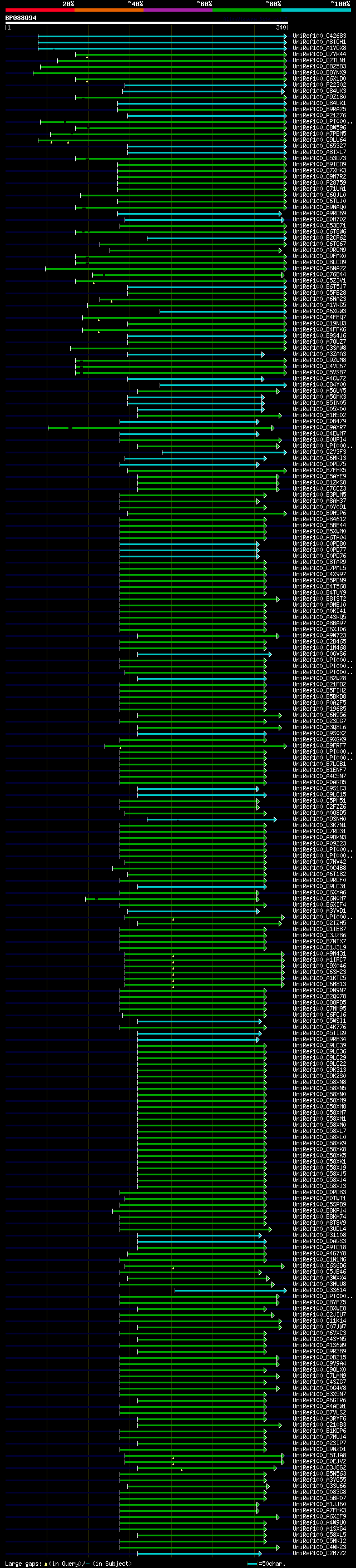Select the UniRef100_O65327 label
The image size is (356, 1568).
pyautogui.click(x=319, y=146)
